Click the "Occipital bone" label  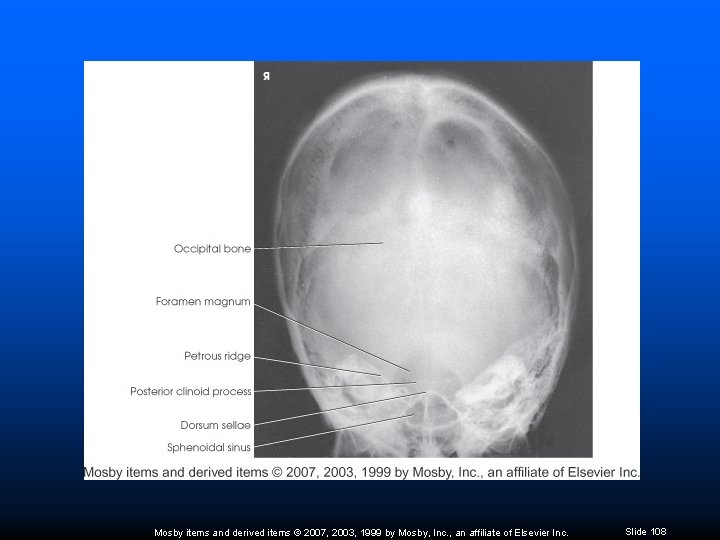(212, 249)
